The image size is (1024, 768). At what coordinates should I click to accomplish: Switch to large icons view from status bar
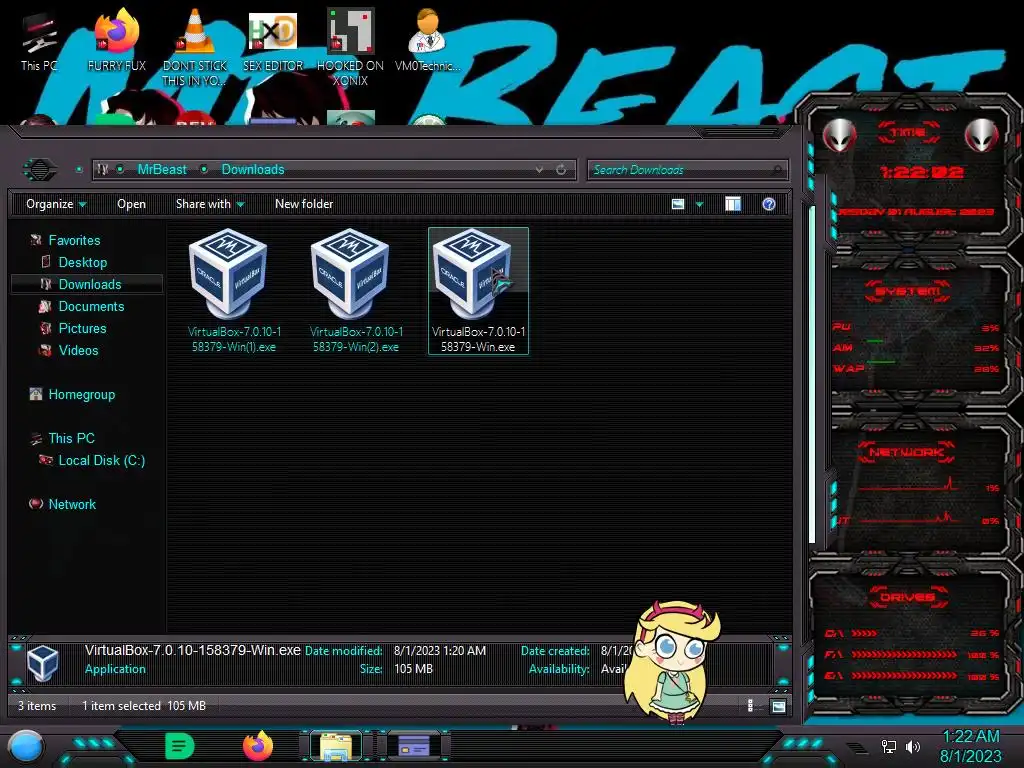778,706
